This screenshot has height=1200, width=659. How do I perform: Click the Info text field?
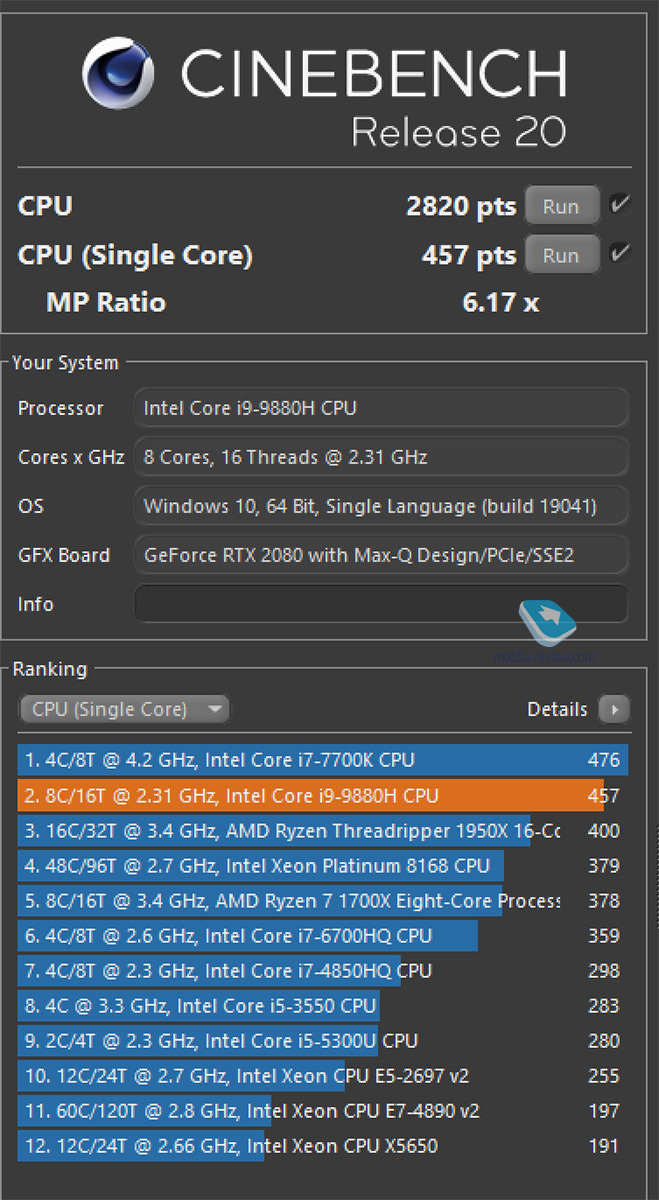pyautogui.click(x=381, y=604)
